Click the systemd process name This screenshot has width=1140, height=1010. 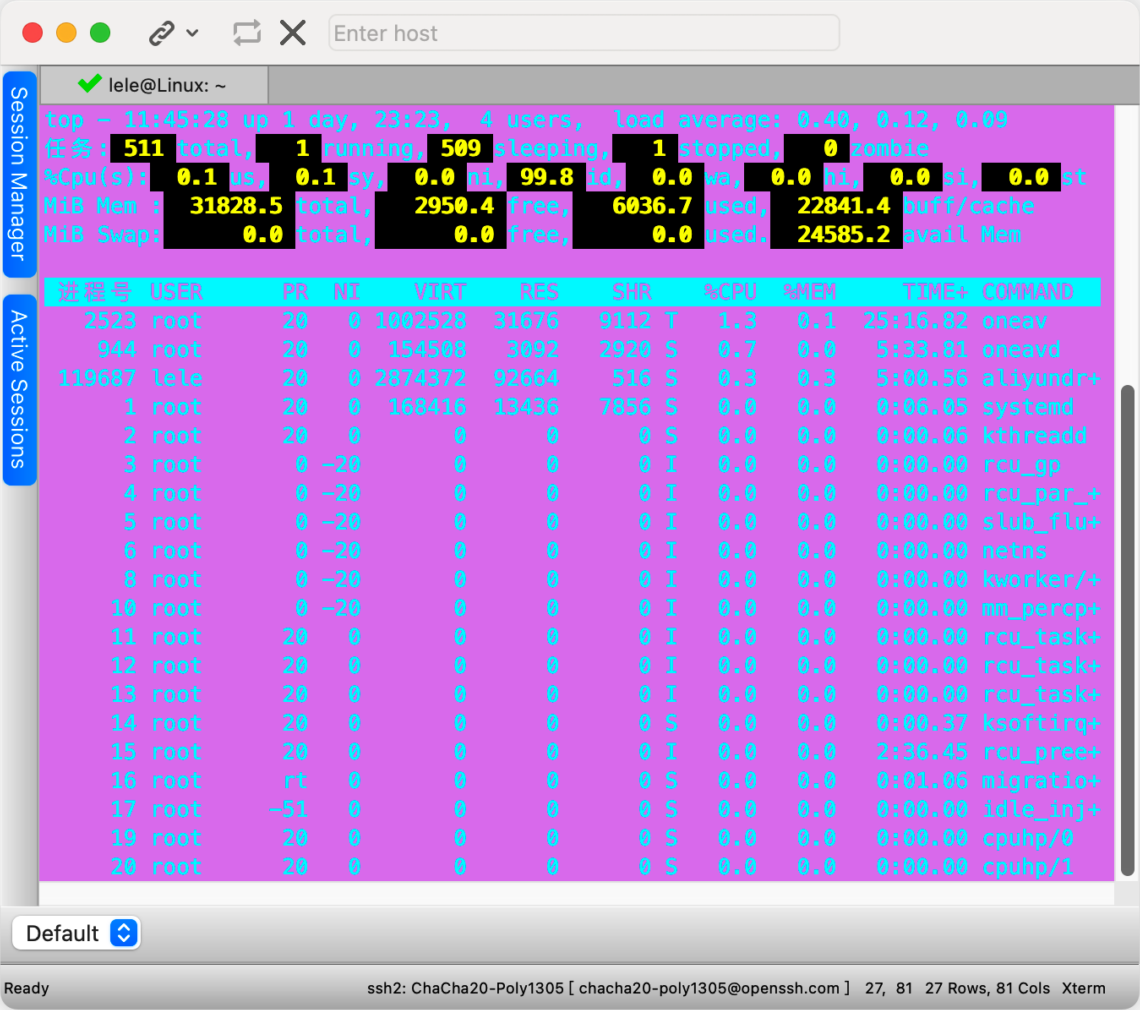coord(1027,407)
